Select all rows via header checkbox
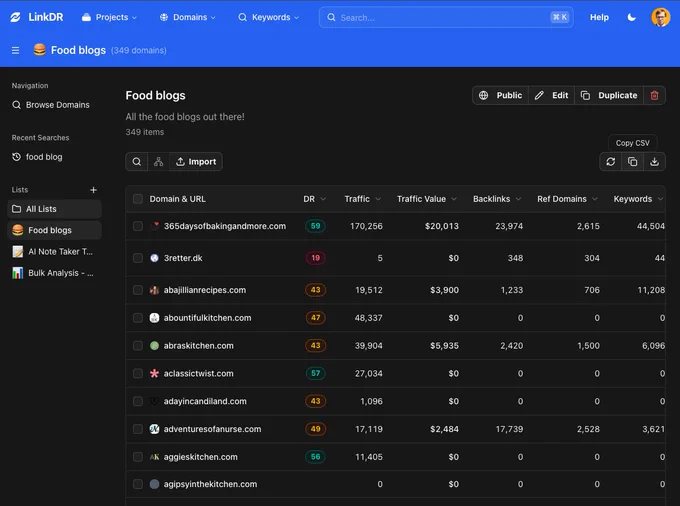This screenshot has width=680, height=506. click(138, 199)
